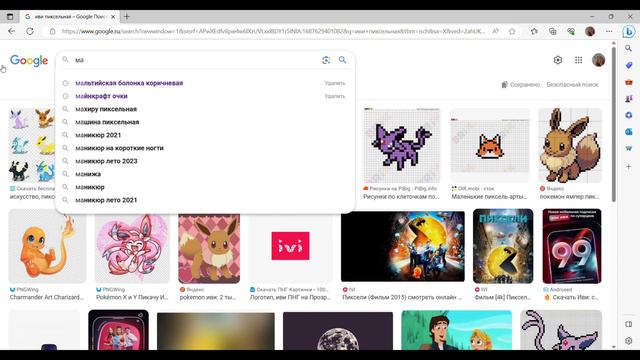Reload the page with refresh icon

point(30,31)
